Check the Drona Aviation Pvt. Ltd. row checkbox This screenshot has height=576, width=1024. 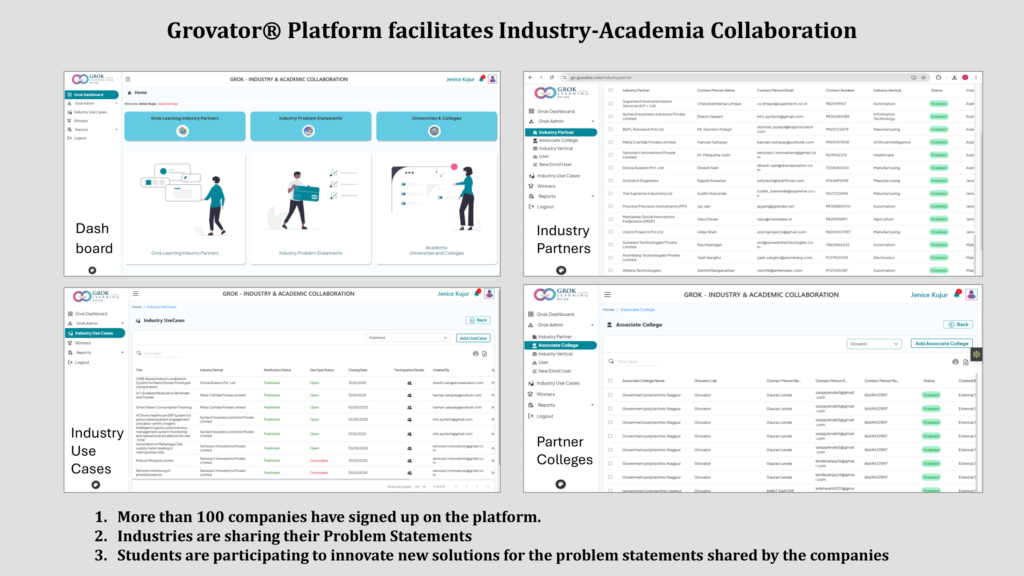pyautogui.click(x=611, y=167)
